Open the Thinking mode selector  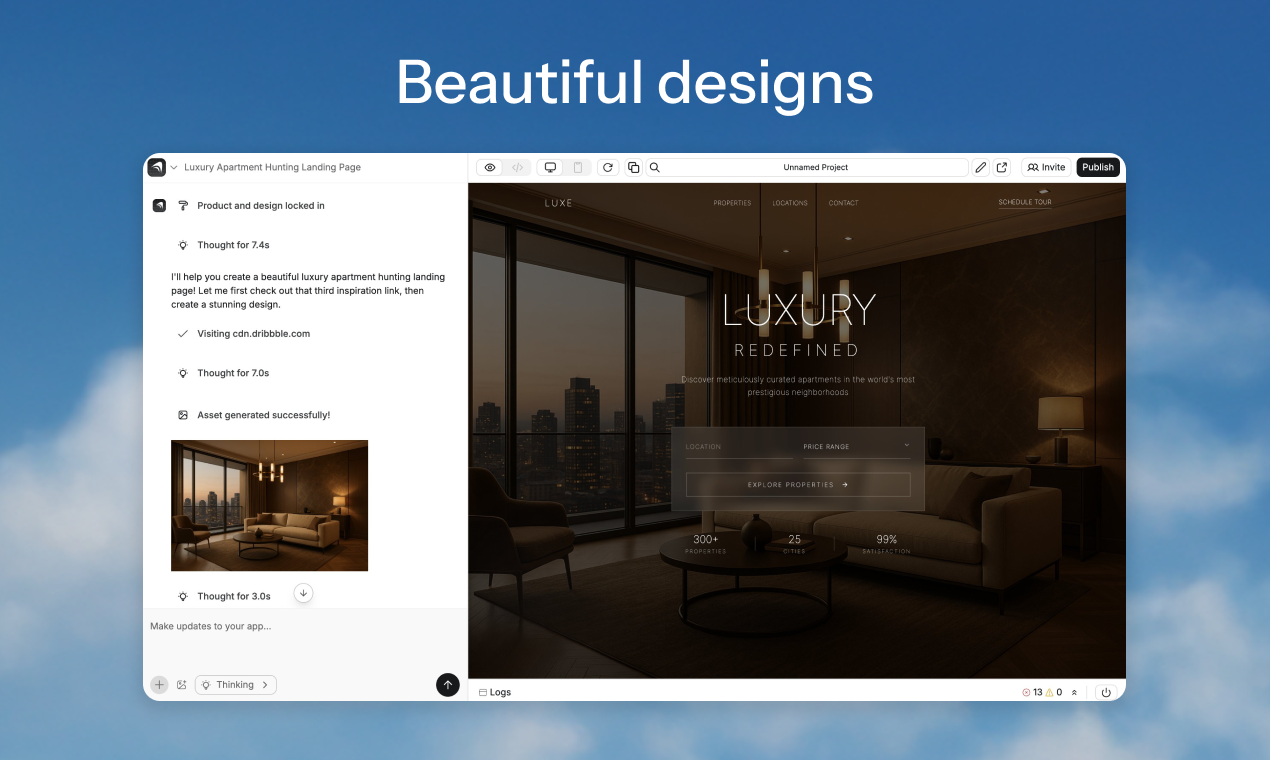coord(236,685)
